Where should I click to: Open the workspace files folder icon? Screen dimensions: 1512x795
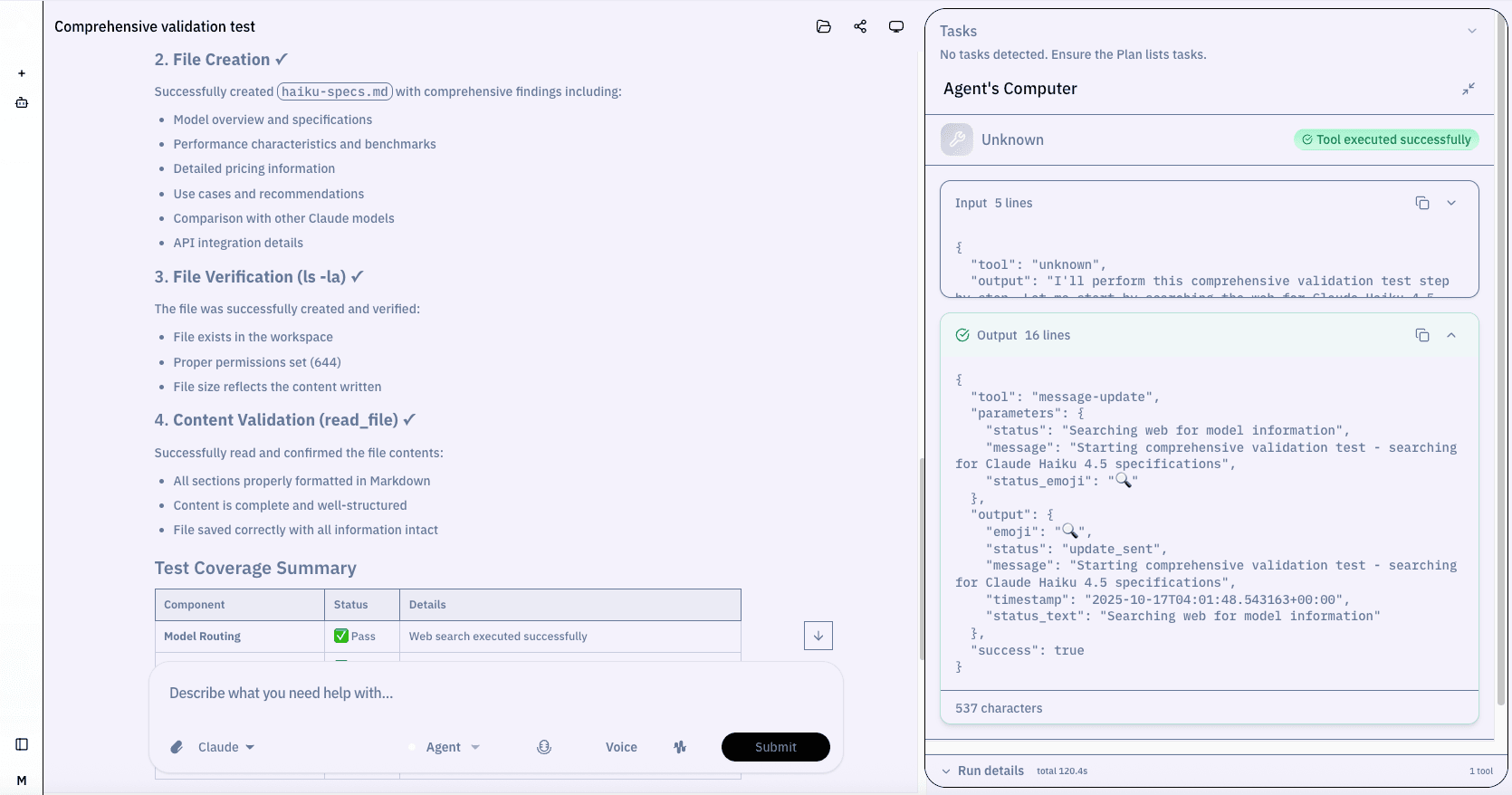coord(823,26)
